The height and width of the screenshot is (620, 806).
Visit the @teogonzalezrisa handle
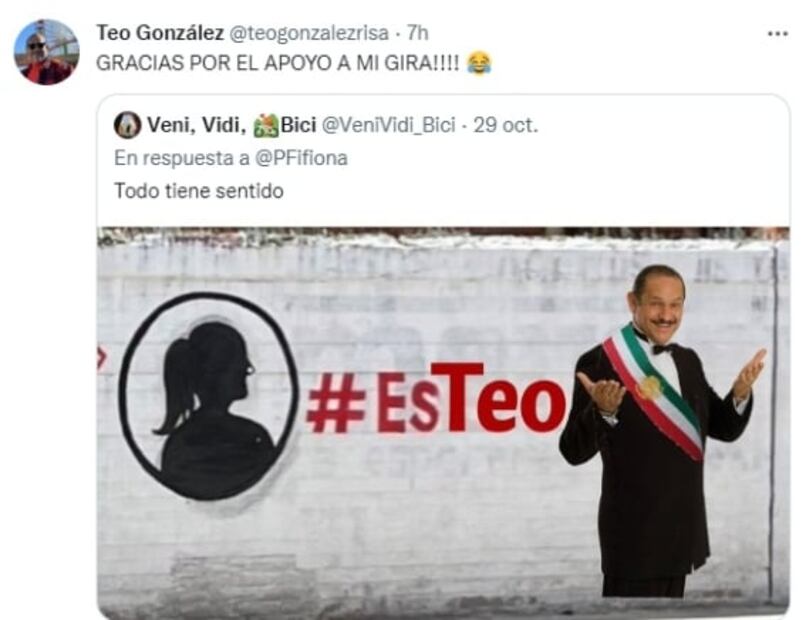click(x=308, y=33)
